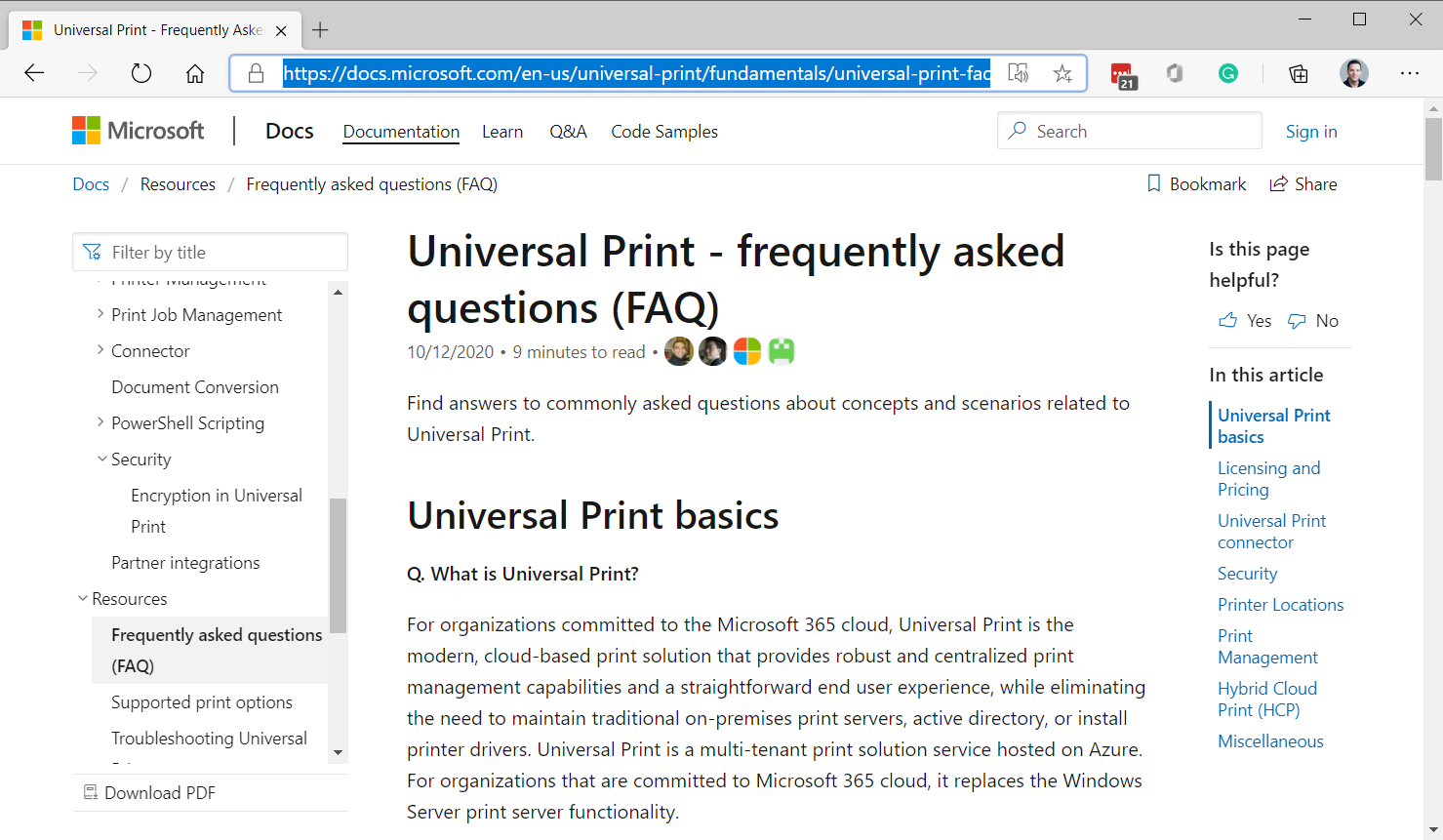Open the Learn nav item
Image resolution: width=1443 pixels, height=840 pixels.
point(502,132)
